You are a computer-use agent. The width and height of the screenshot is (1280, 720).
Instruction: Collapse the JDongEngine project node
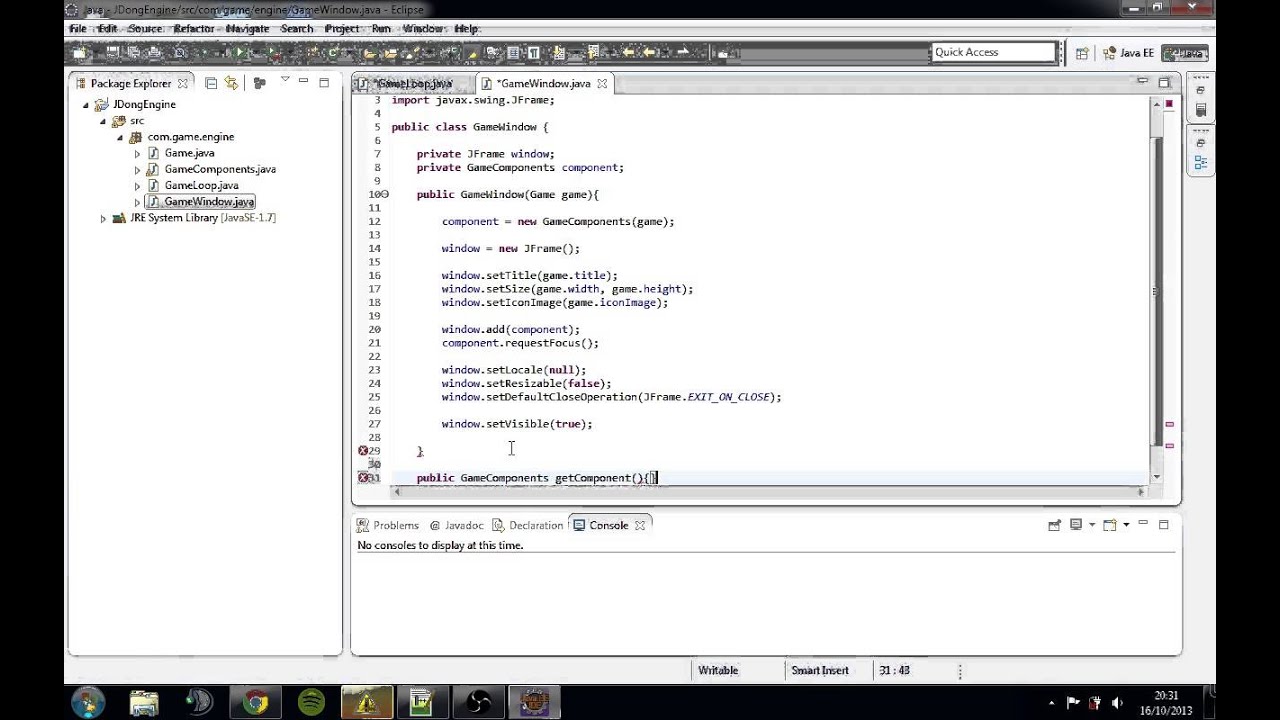pyautogui.click(x=87, y=104)
